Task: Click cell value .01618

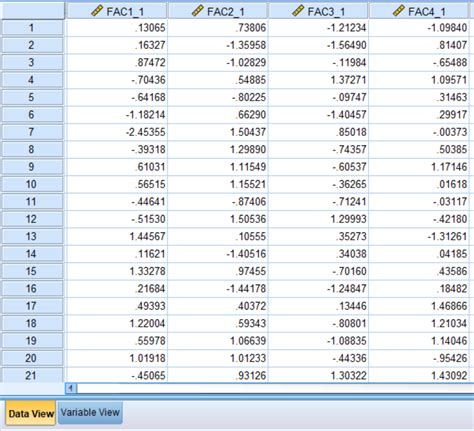Action: pyautogui.click(x=419, y=184)
